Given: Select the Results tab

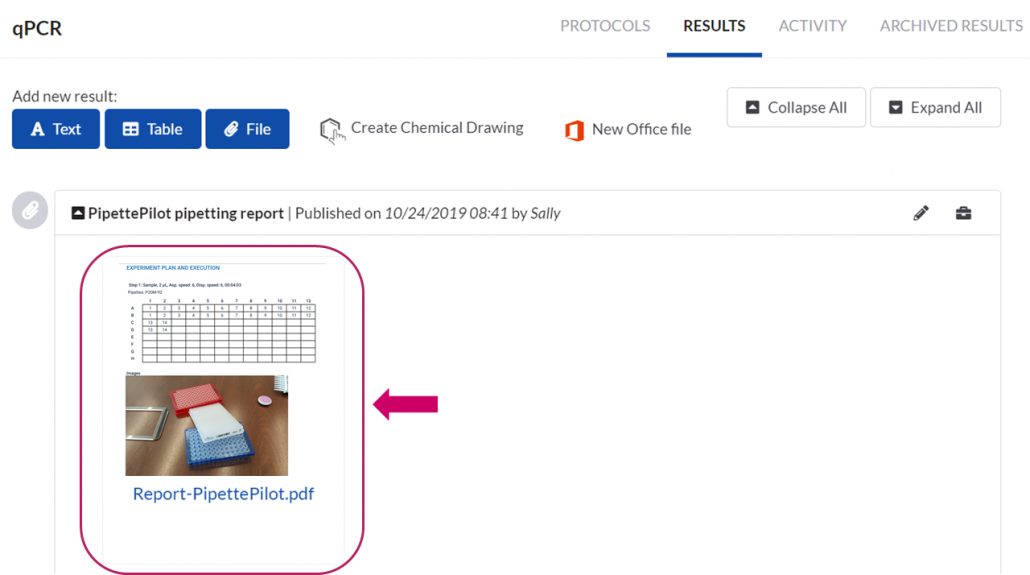Looking at the screenshot, I should [714, 26].
